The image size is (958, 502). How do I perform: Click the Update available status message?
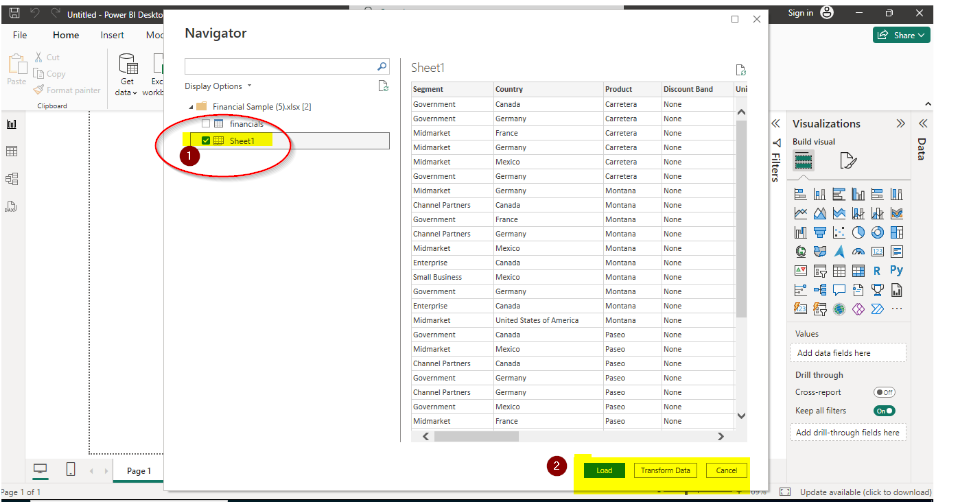coord(865,492)
